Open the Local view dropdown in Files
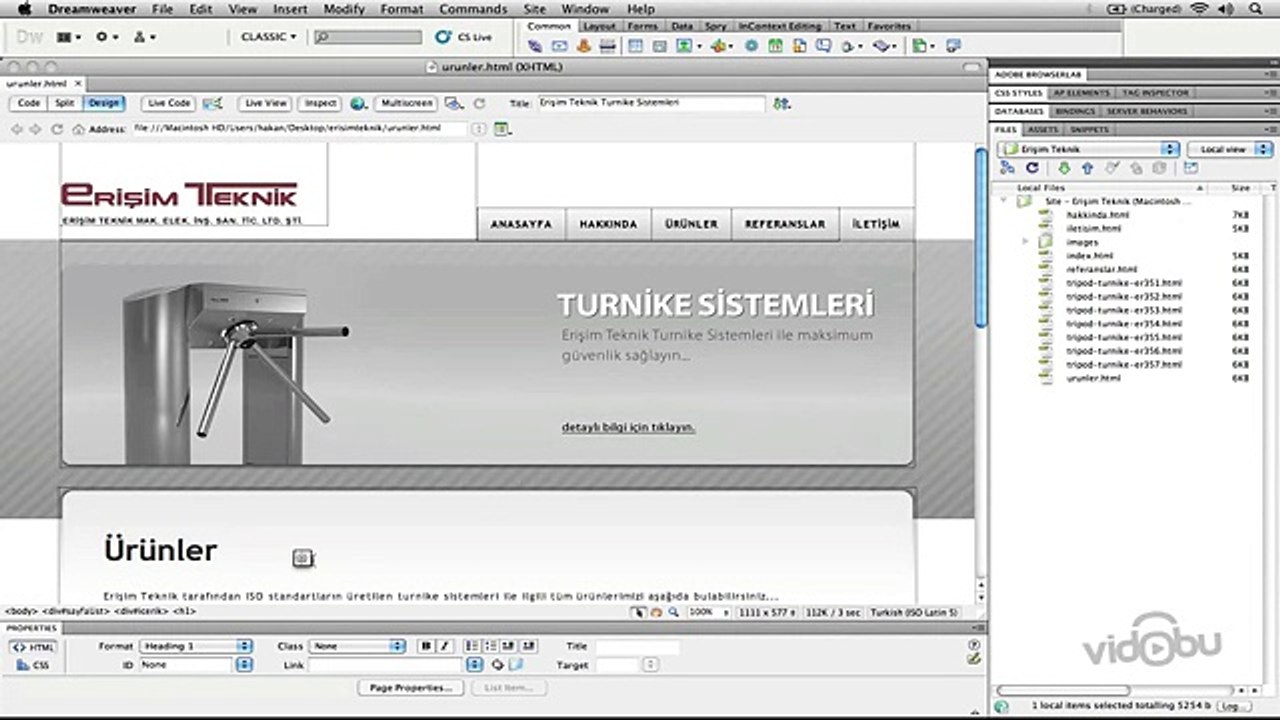Viewport: 1280px width, 720px height. (1228, 149)
